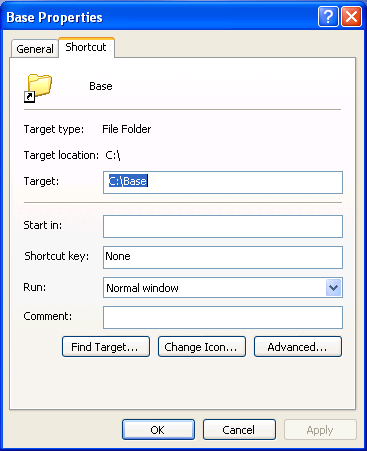Viewport: 367px width, 451px height.
Task: Confirm with the OK button
Action: pyautogui.click(x=158, y=430)
